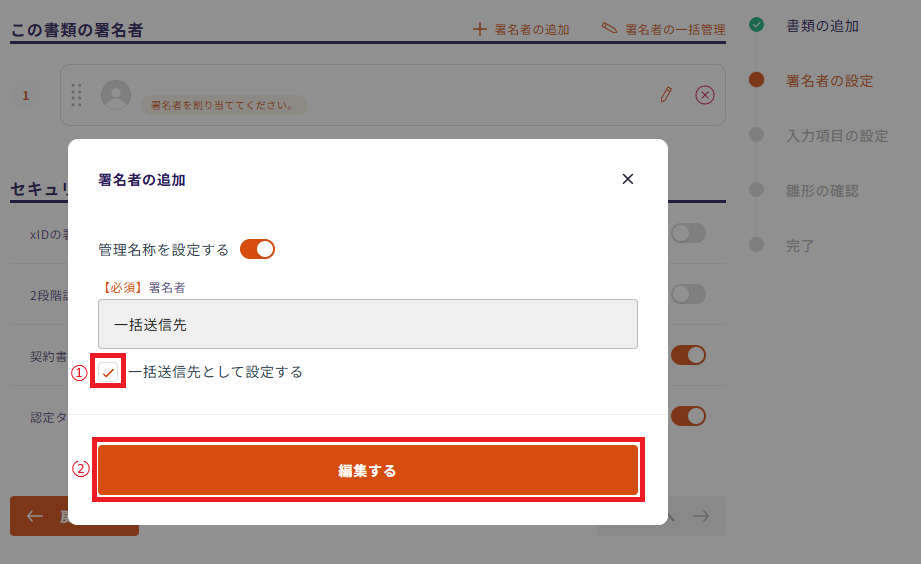
Task: Toggle the 管理名称を設定する switch
Action: pos(257,249)
